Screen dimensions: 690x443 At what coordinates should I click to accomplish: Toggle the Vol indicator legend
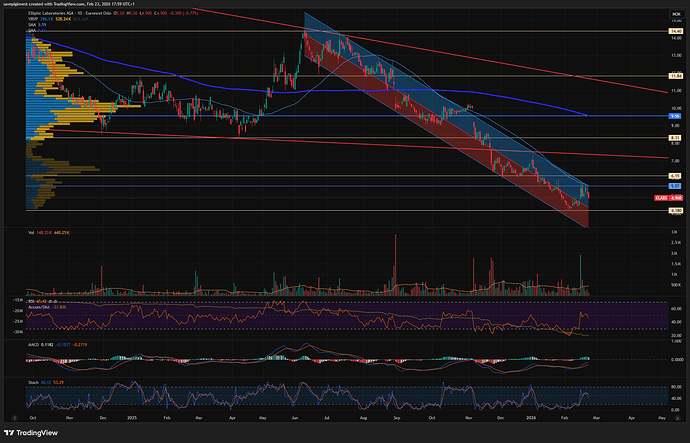30,232
